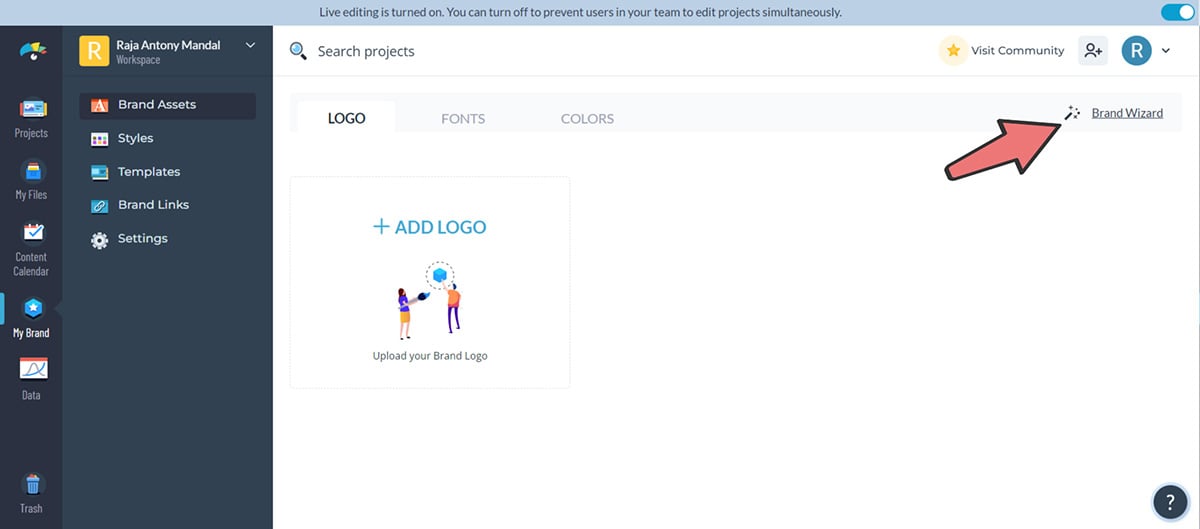
Task: Open the Content Calendar icon
Action: [31, 247]
